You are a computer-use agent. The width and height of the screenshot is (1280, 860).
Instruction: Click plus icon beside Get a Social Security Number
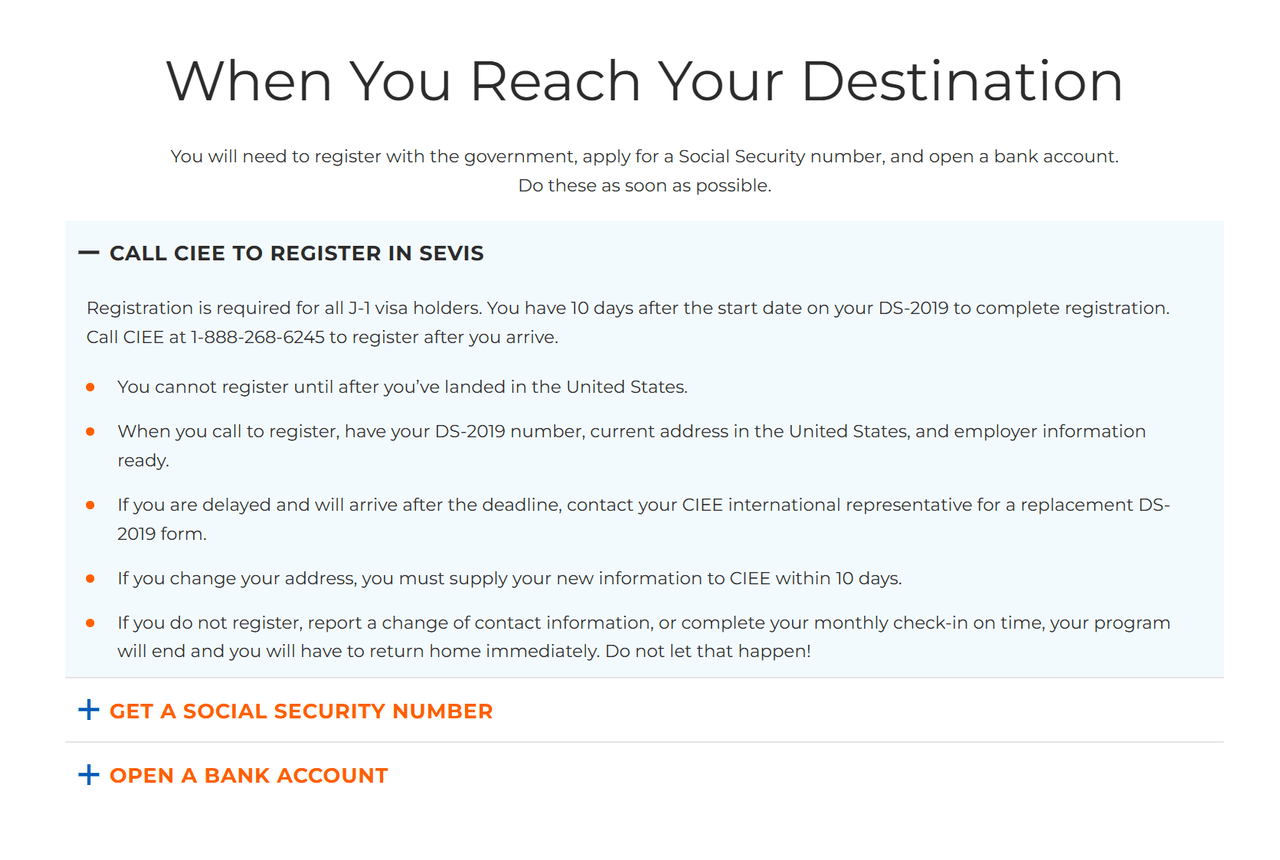coord(89,710)
